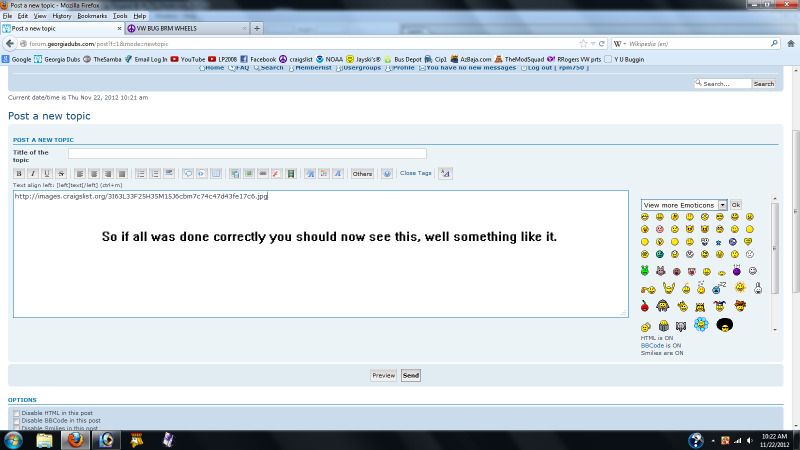
Task: Insert a numbered list
Action: (155, 173)
